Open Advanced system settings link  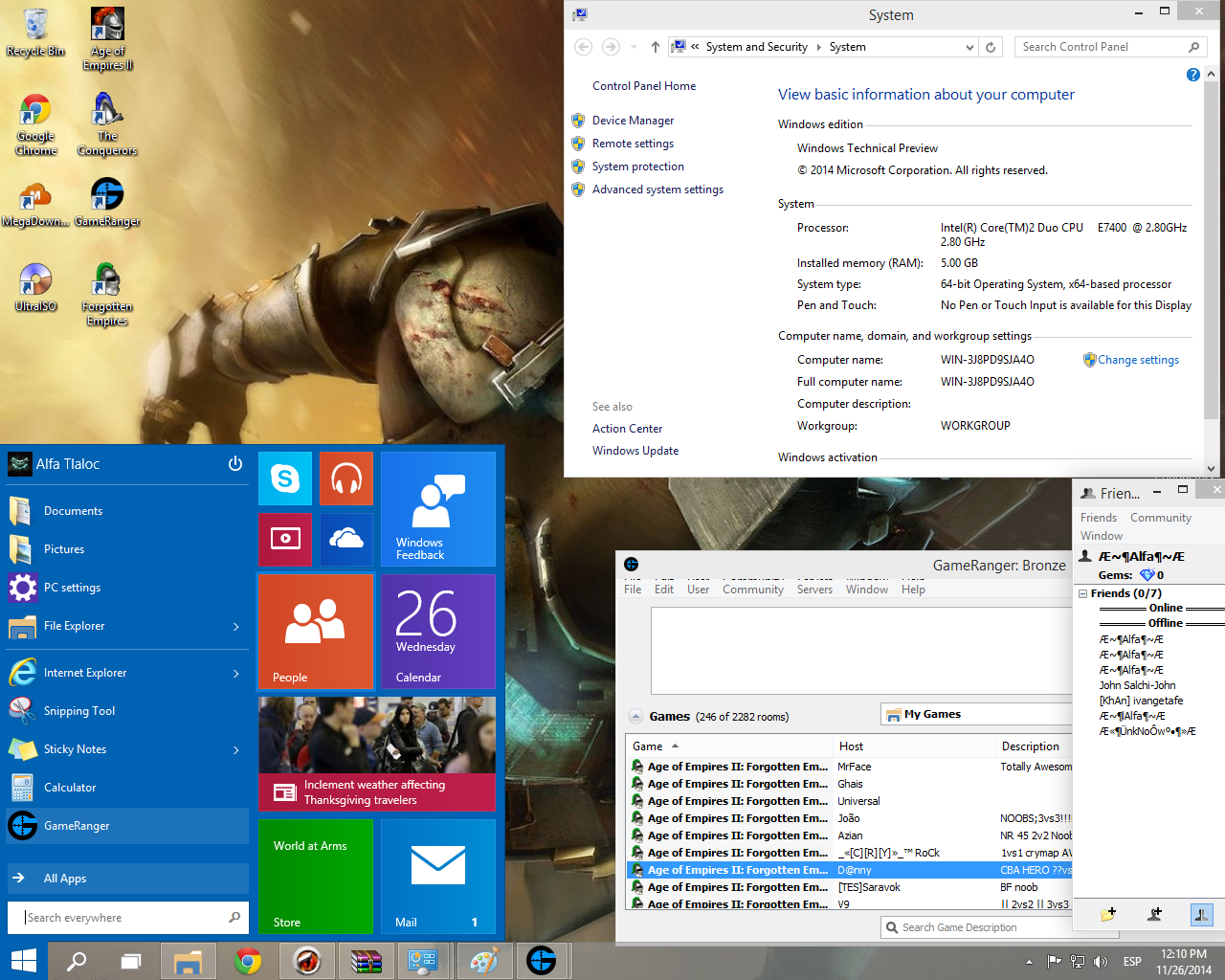pos(657,189)
